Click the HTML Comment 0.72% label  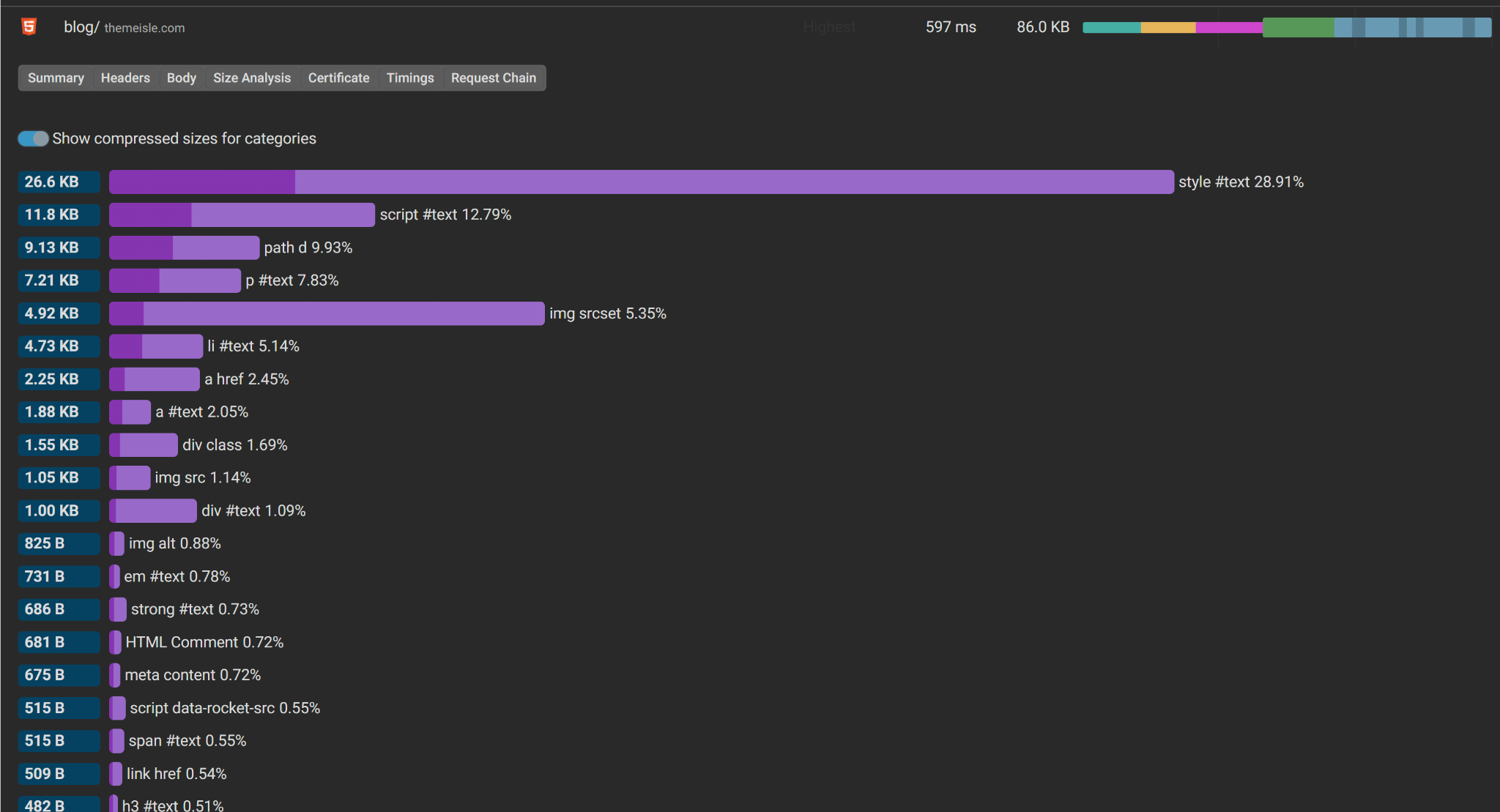click(x=204, y=642)
